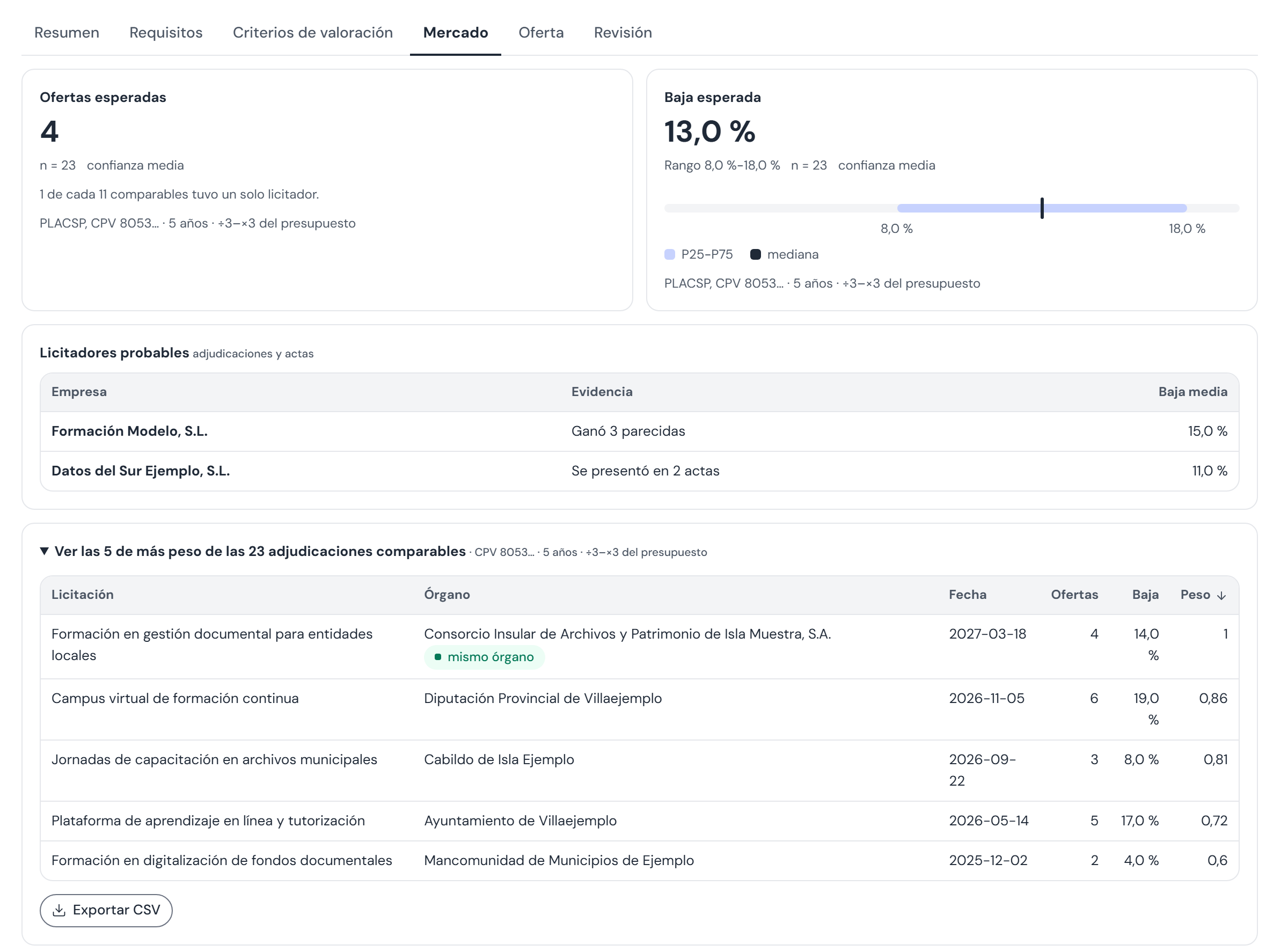Image resolution: width=1288 pixels, height=952 pixels.
Task: Click the peso value 0,86
Action: pyautogui.click(x=1213, y=699)
